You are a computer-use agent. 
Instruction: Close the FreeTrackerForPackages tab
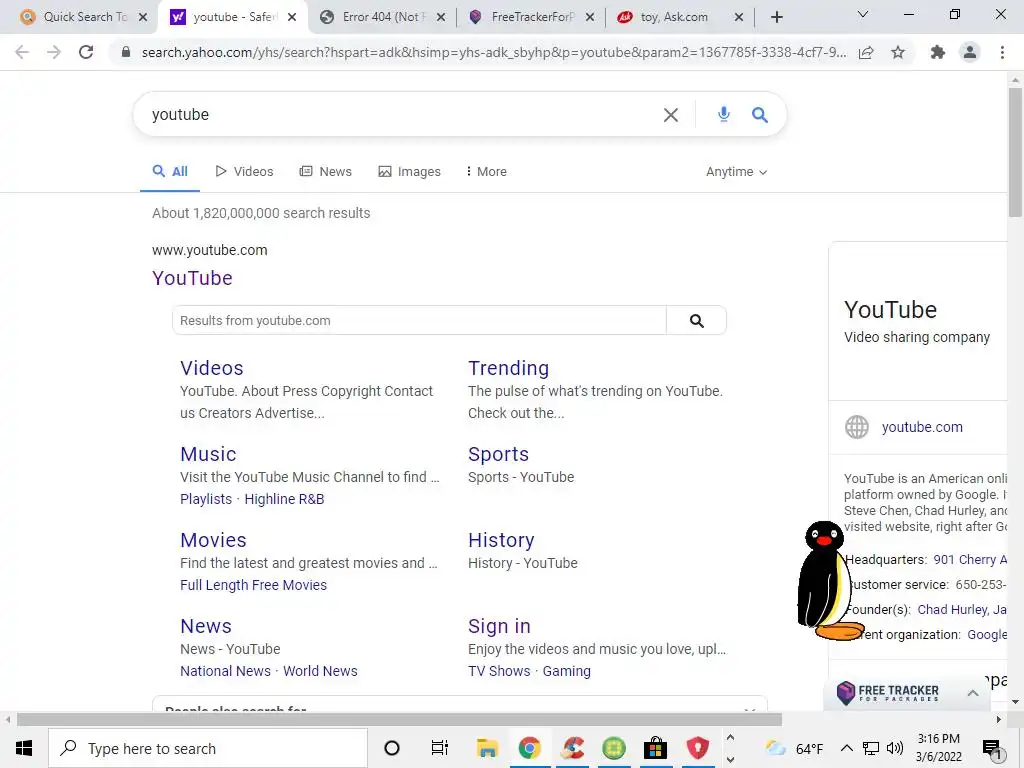(x=590, y=17)
